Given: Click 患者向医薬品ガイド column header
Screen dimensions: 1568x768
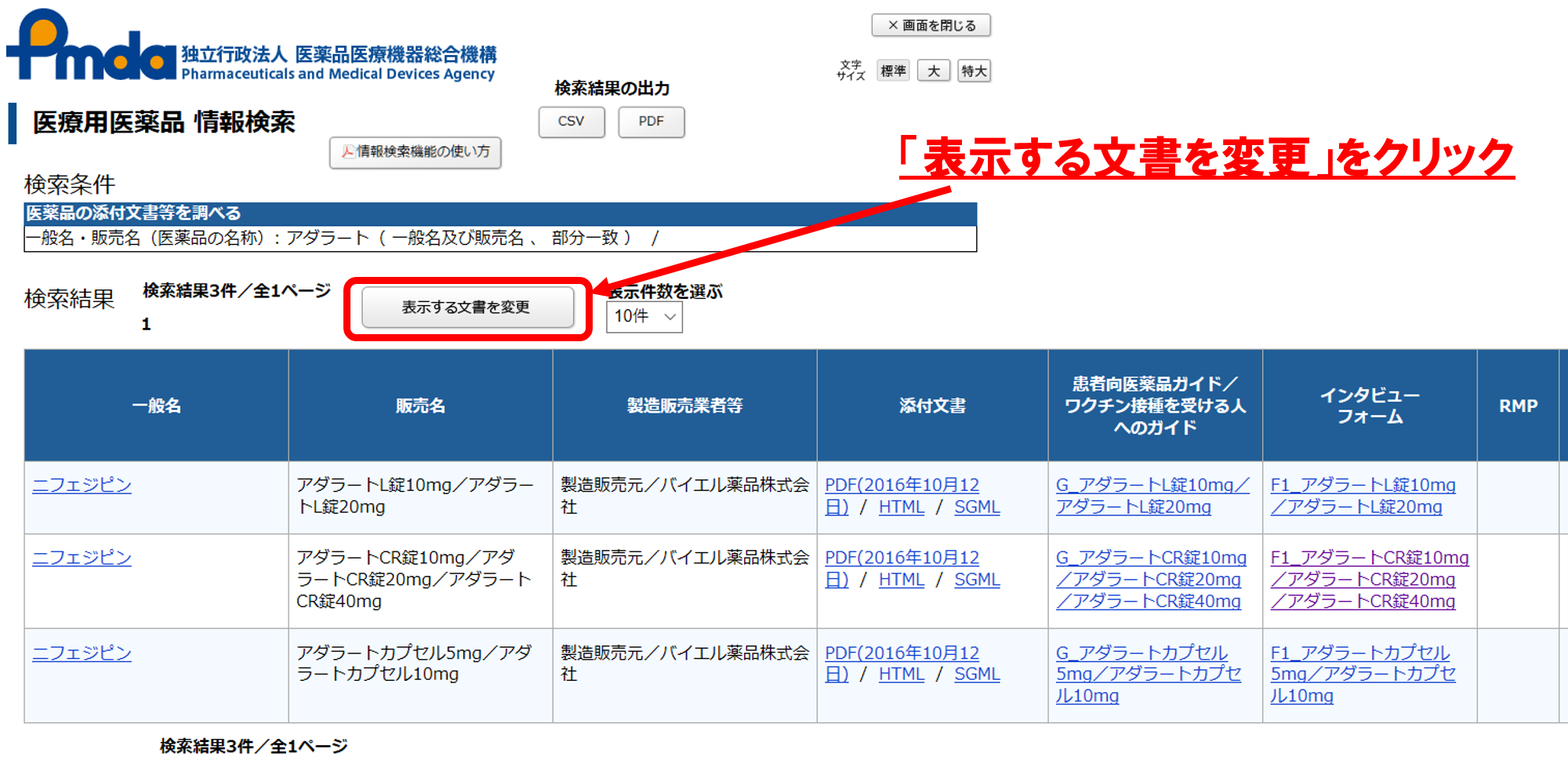Looking at the screenshot, I should [1156, 406].
